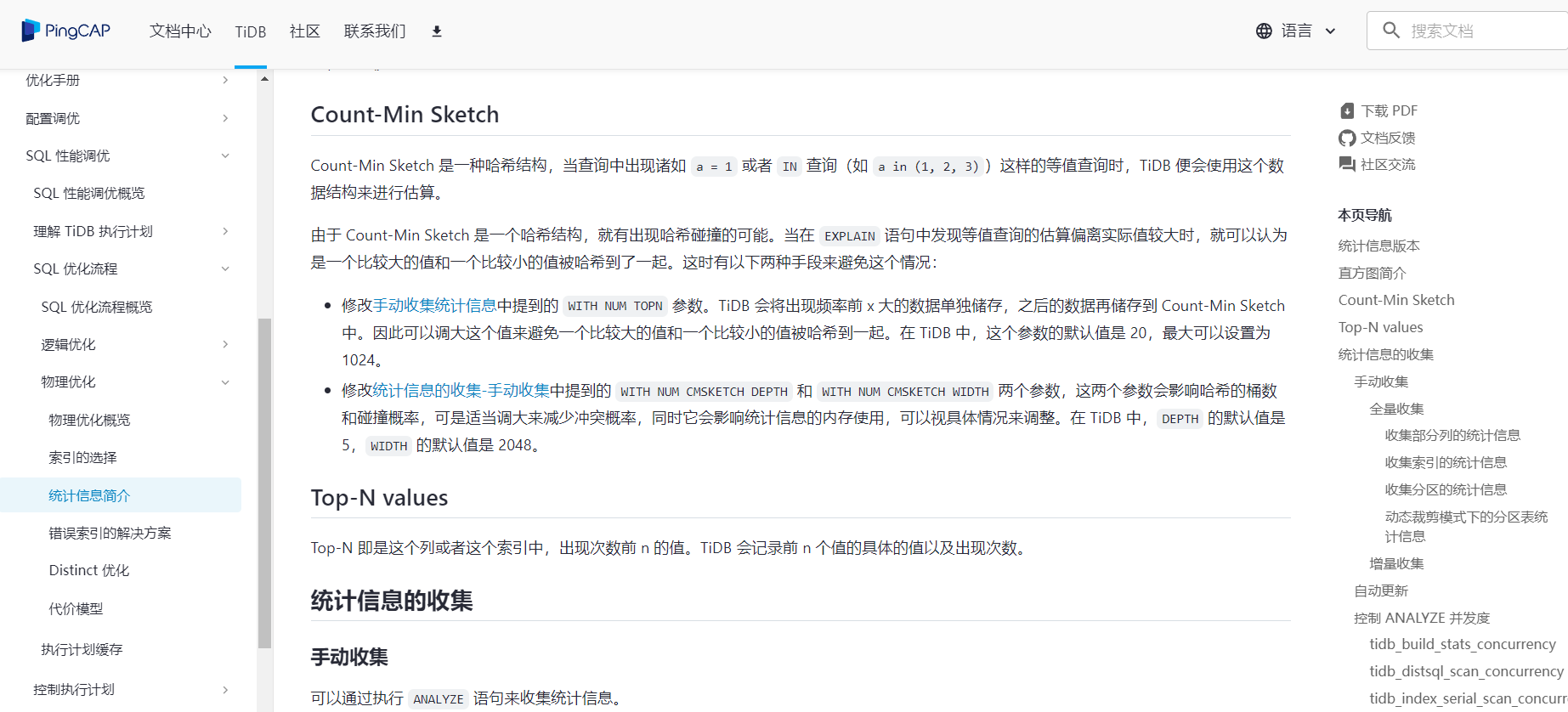Click the 社区交流 chat bubble icon

1347,165
